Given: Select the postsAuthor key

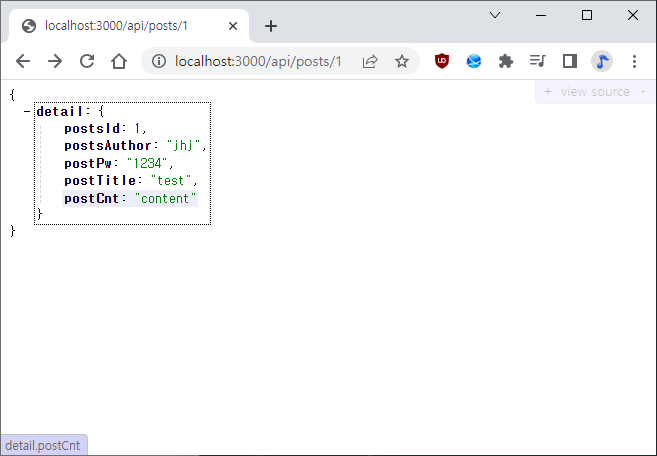Looking at the screenshot, I should tap(108, 146).
